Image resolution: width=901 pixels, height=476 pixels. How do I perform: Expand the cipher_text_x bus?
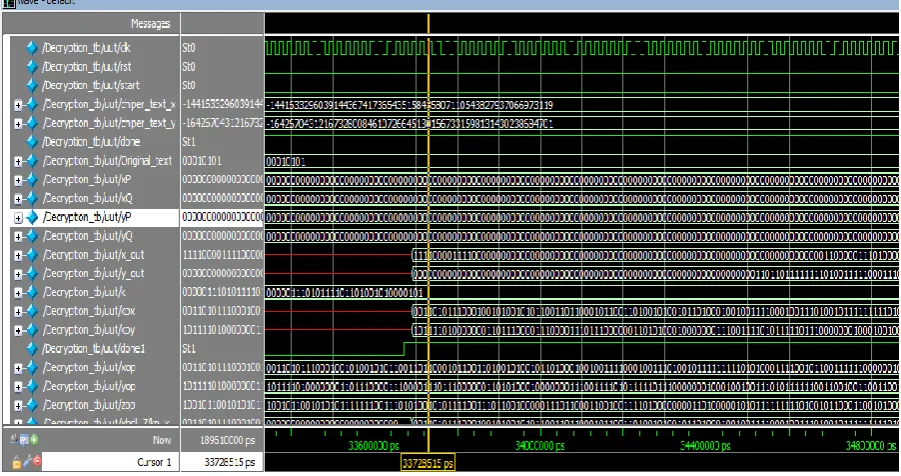click(x=18, y=105)
